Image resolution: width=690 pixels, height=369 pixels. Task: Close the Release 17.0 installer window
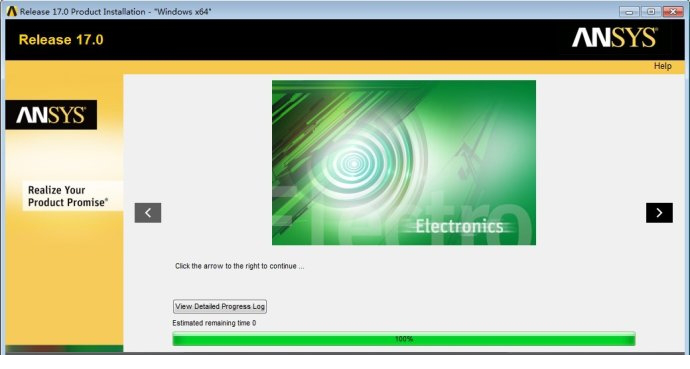(673, 12)
